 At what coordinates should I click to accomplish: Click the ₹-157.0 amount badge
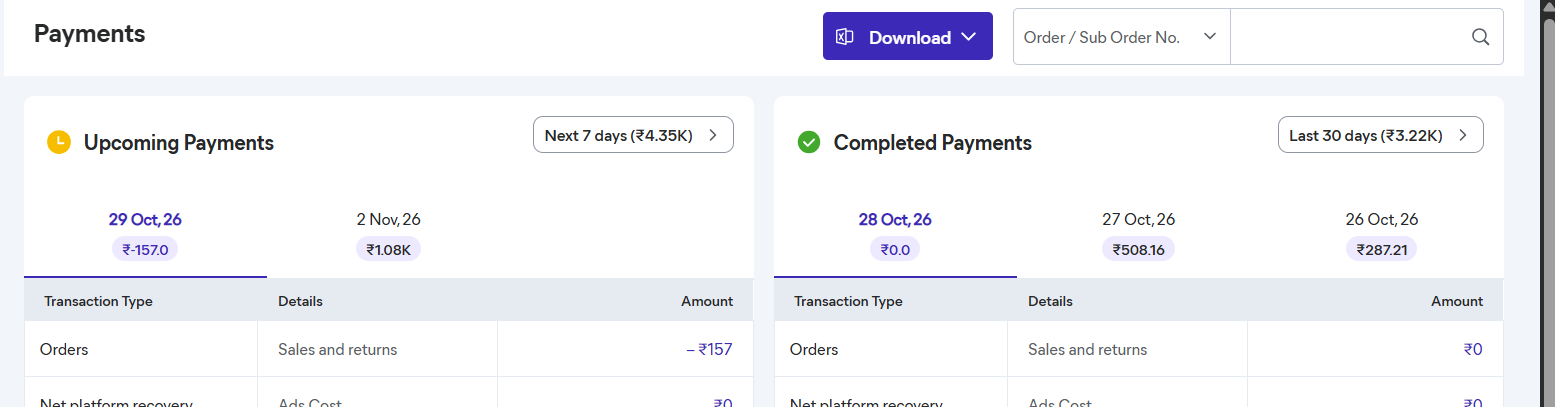click(145, 249)
